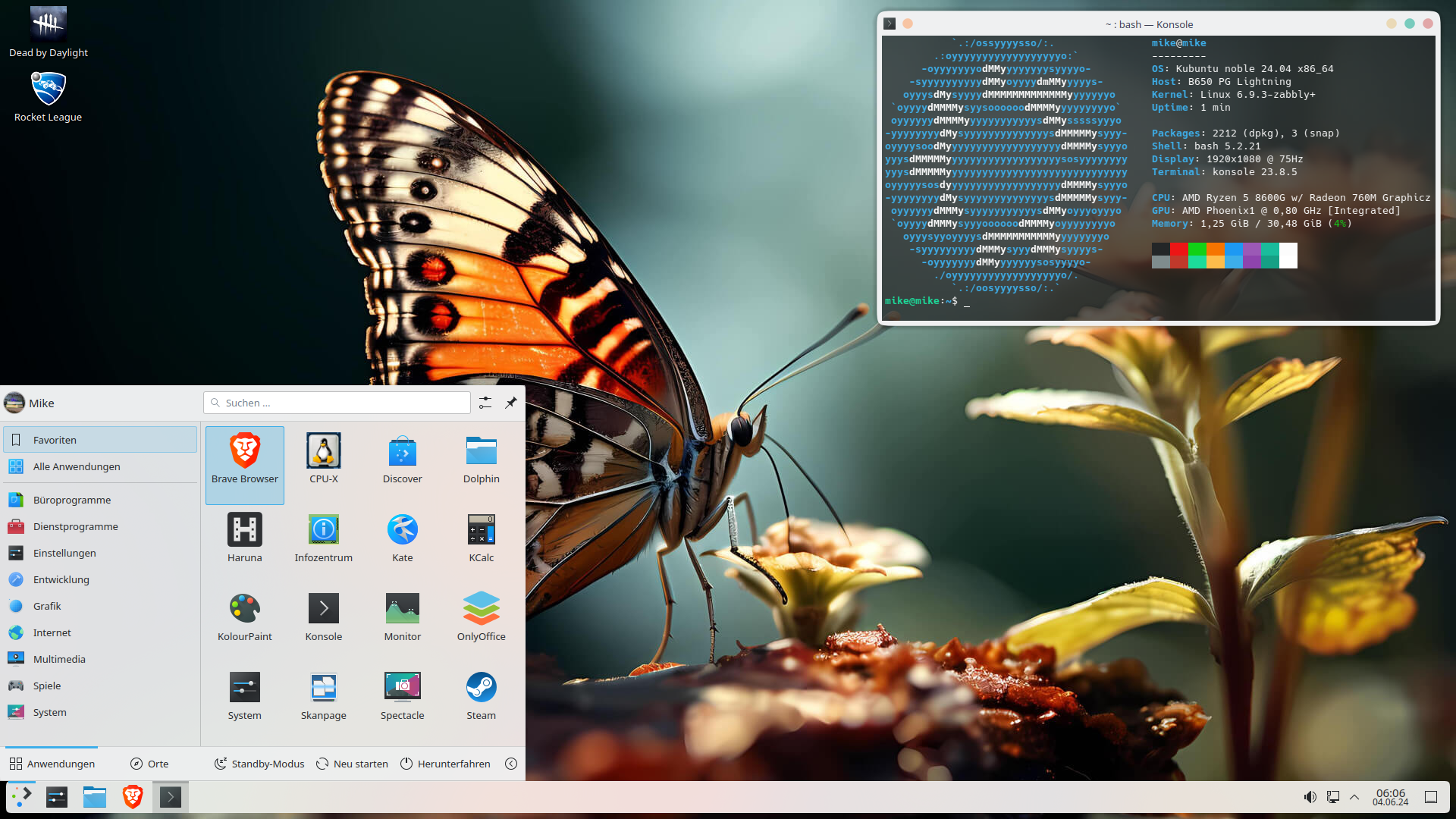Image resolution: width=1456 pixels, height=819 pixels.
Task: Open the search filter options beside the search bar
Action: click(485, 403)
